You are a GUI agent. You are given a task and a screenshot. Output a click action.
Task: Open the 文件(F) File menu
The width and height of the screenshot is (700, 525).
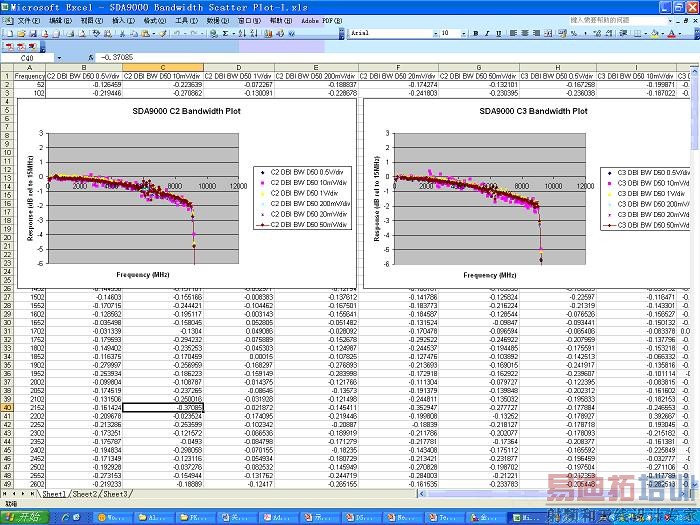coord(28,21)
